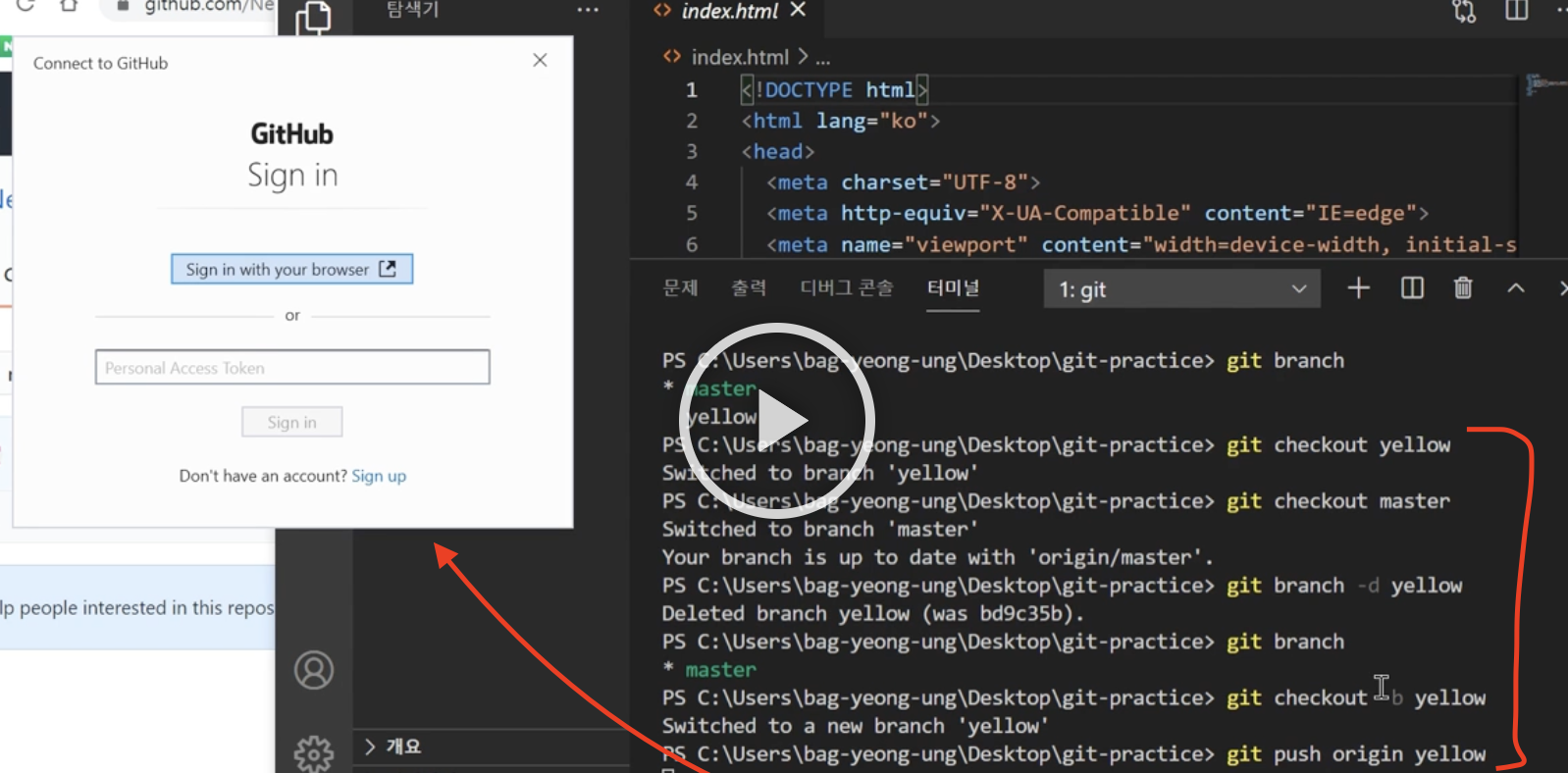The height and width of the screenshot is (773, 1568).
Task: Click the 탐색기 explorer panel title
Action: (413, 10)
